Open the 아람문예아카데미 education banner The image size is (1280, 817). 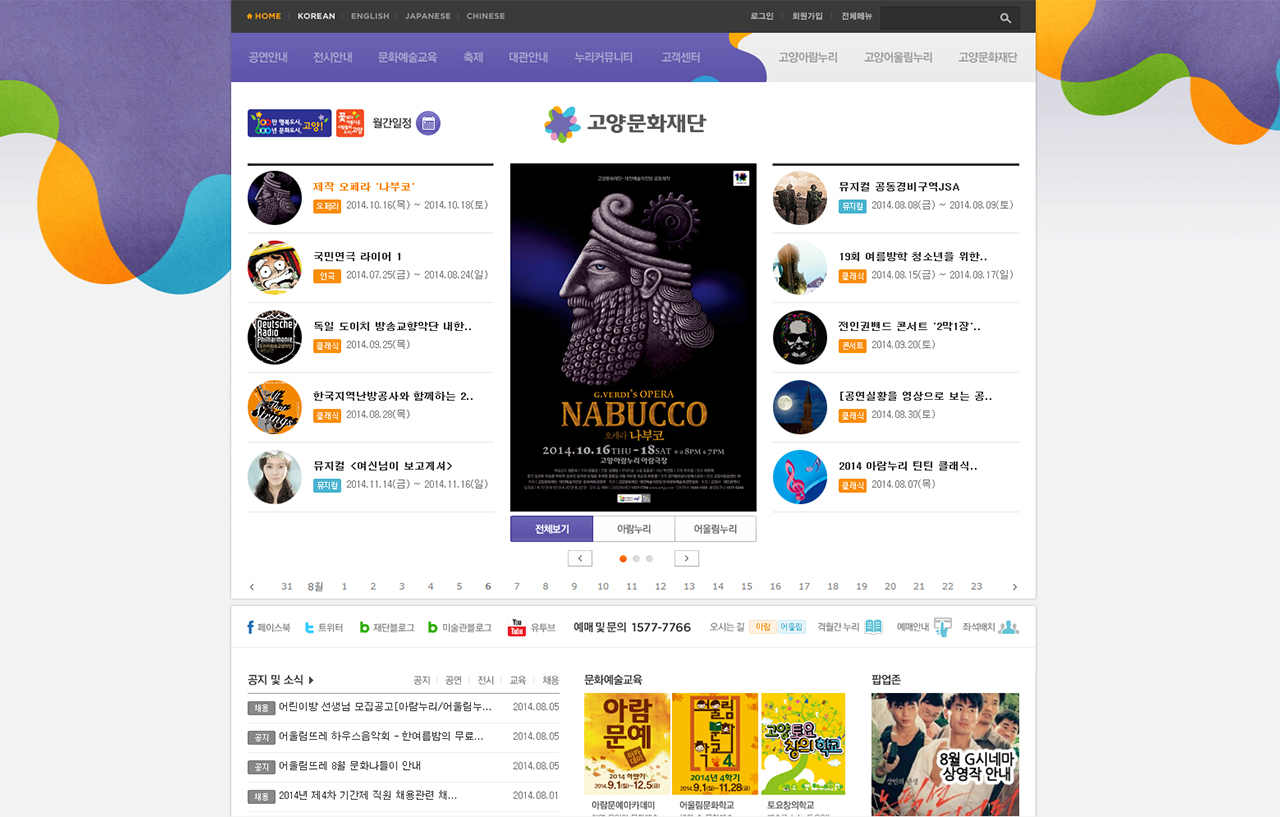(x=627, y=744)
